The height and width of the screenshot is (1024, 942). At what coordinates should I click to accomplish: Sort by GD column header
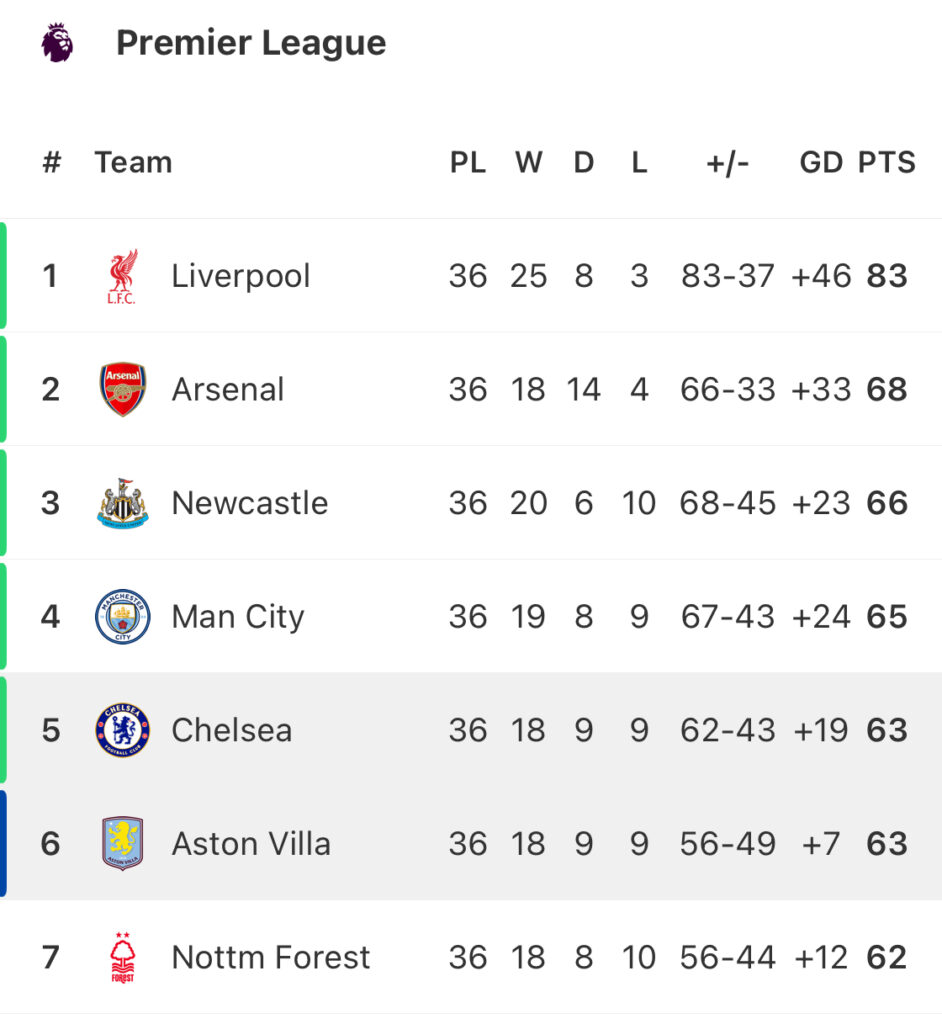pyautogui.click(x=821, y=162)
